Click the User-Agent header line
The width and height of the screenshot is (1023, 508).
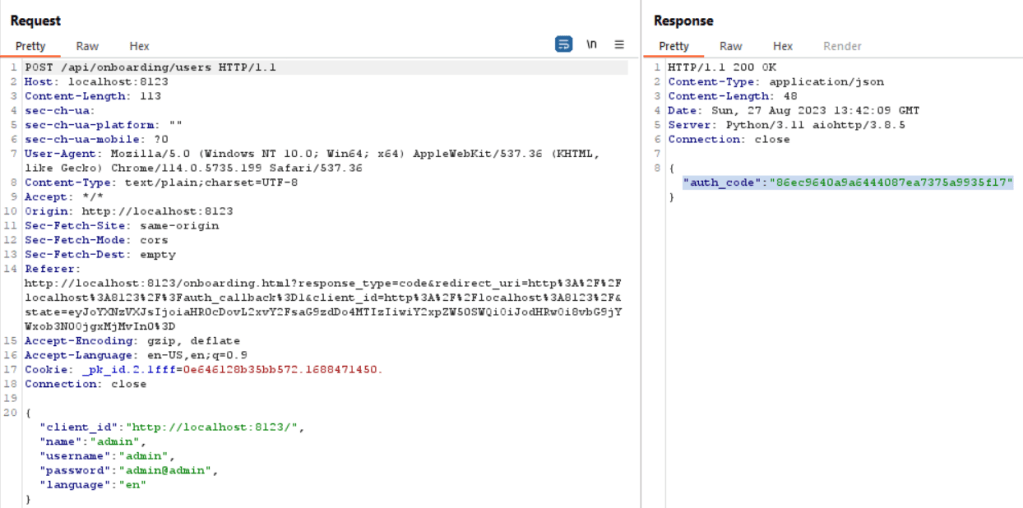(200, 153)
